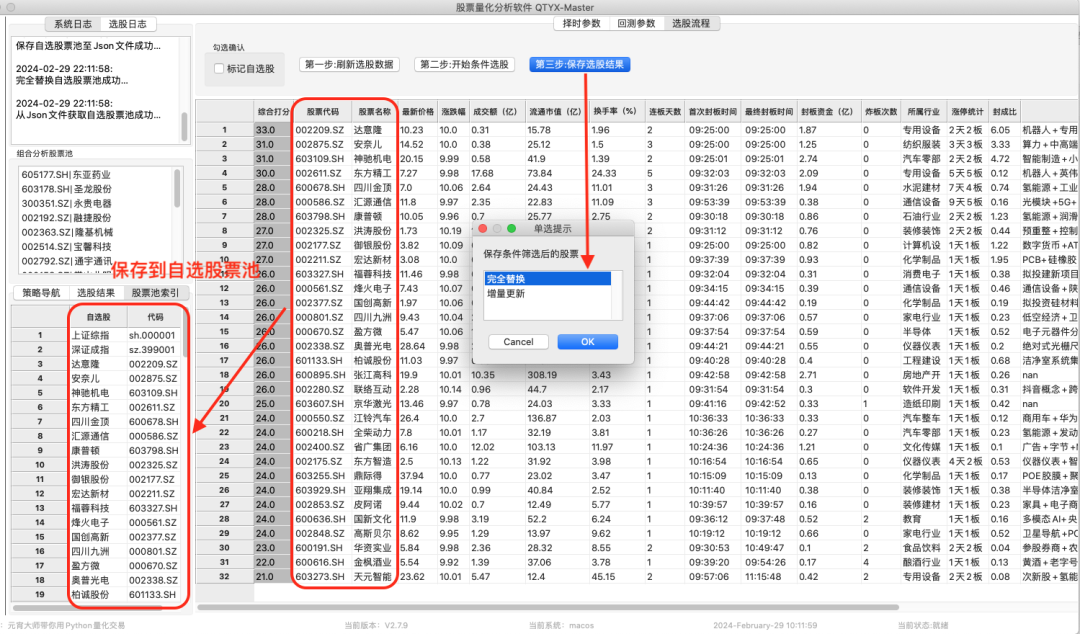Image resolution: width=1080 pixels, height=634 pixels.
Task: Select 603178.SH|圣龙股份 in the pool list
Action: [66, 190]
